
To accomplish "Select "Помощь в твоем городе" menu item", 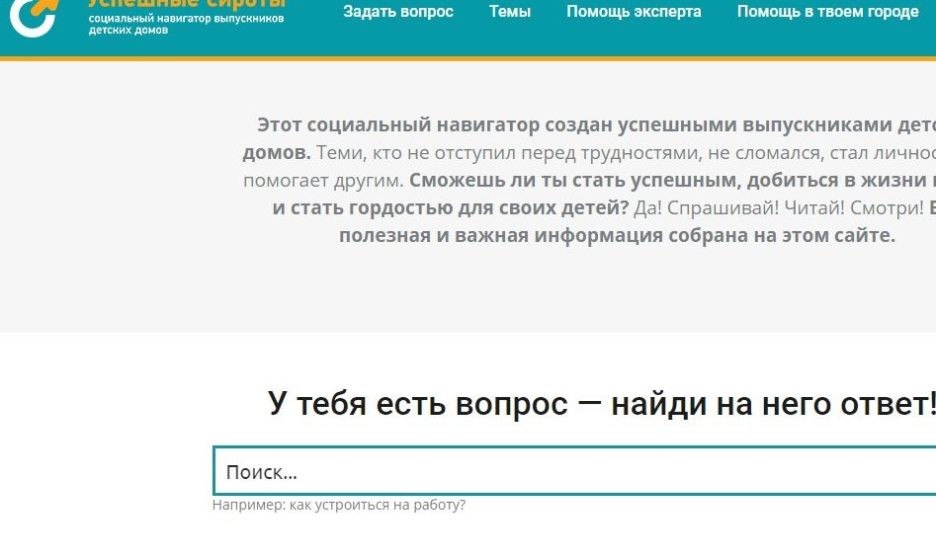I will [x=827, y=12].
